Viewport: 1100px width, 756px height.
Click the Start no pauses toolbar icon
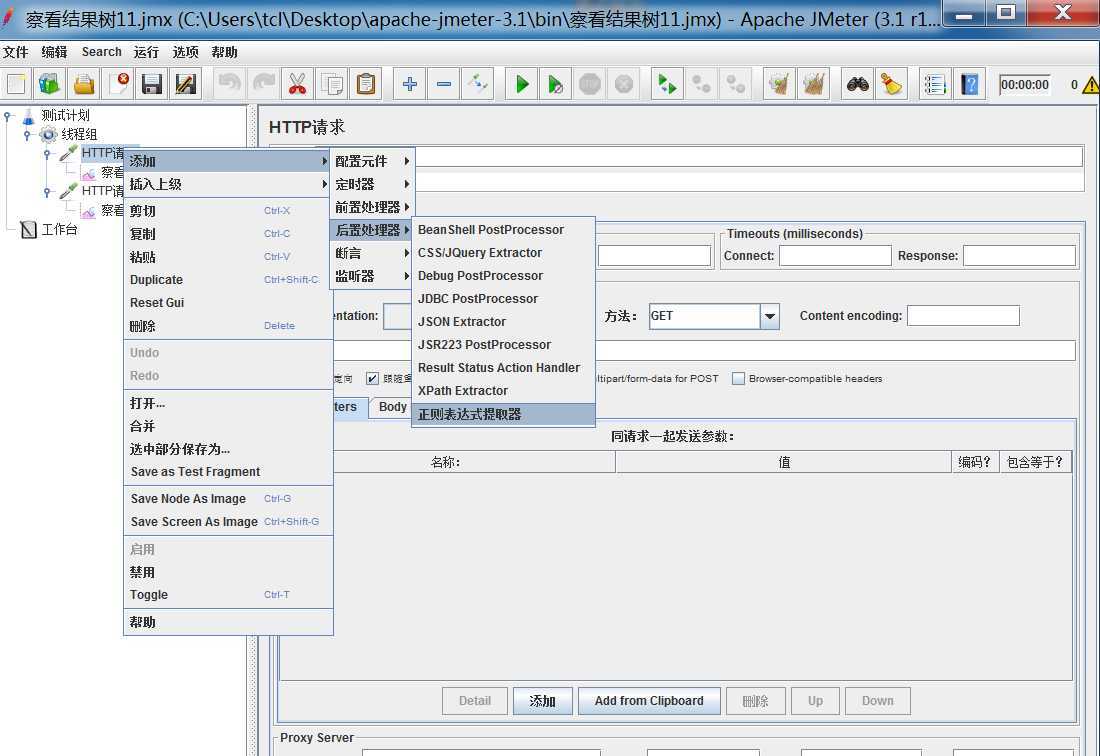[x=556, y=85]
